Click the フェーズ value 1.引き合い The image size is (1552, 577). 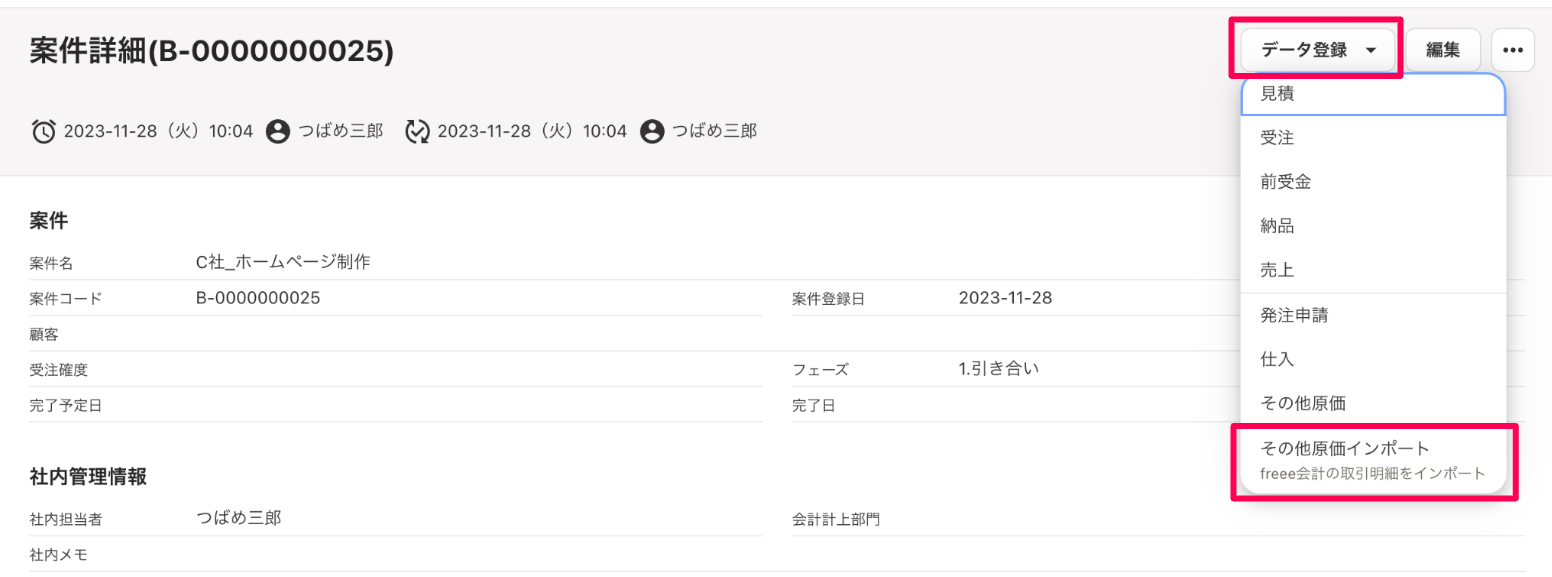(998, 368)
